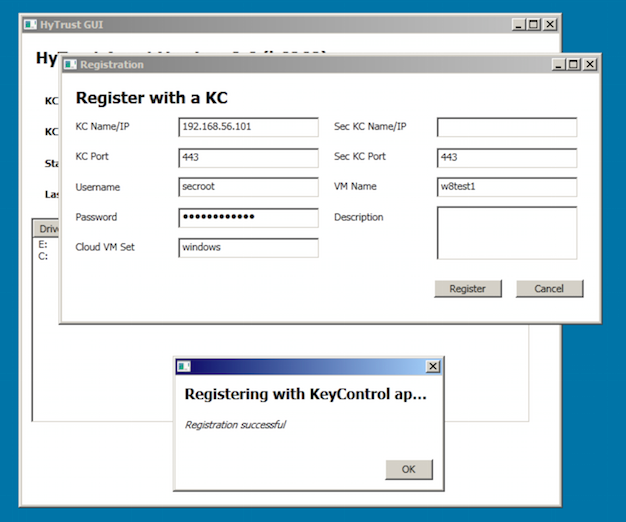Click the 'Register with a KC' heading
The image size is (626, 522).
152,98
